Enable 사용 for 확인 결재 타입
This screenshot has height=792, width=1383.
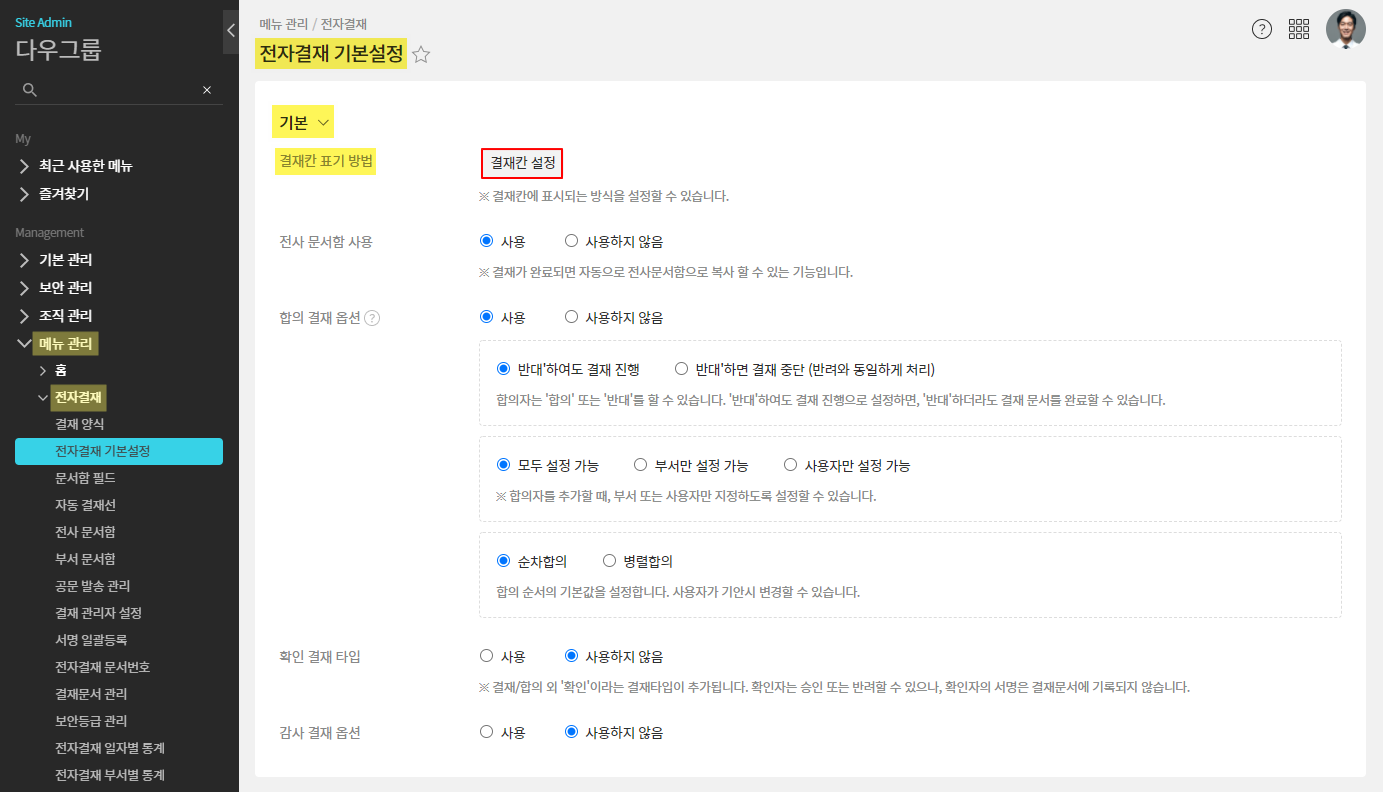487,656
